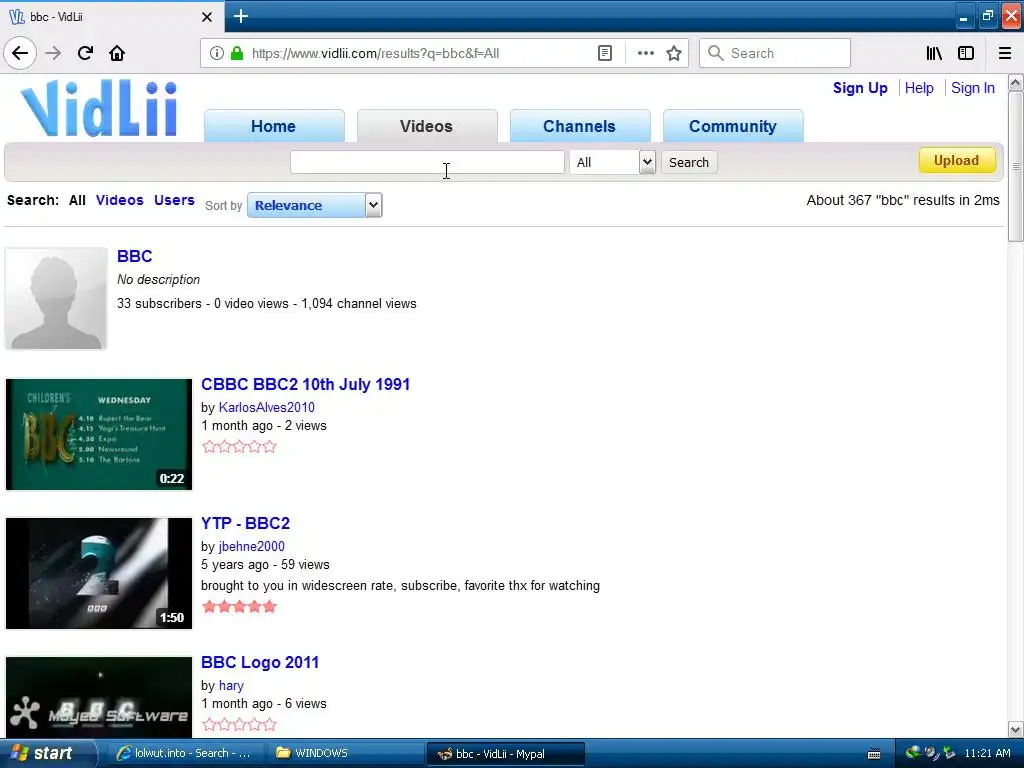Filter search results to Videos
This screenshot has width=1024, height=768.
coord(120,200)
